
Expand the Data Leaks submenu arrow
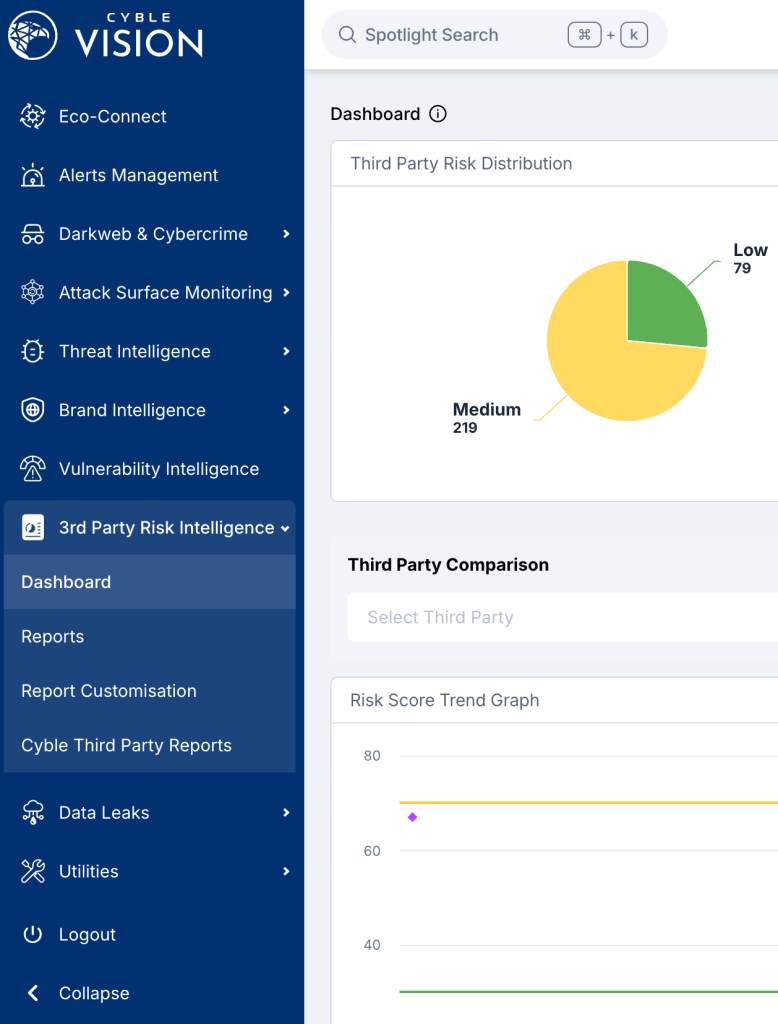(286, 813)
